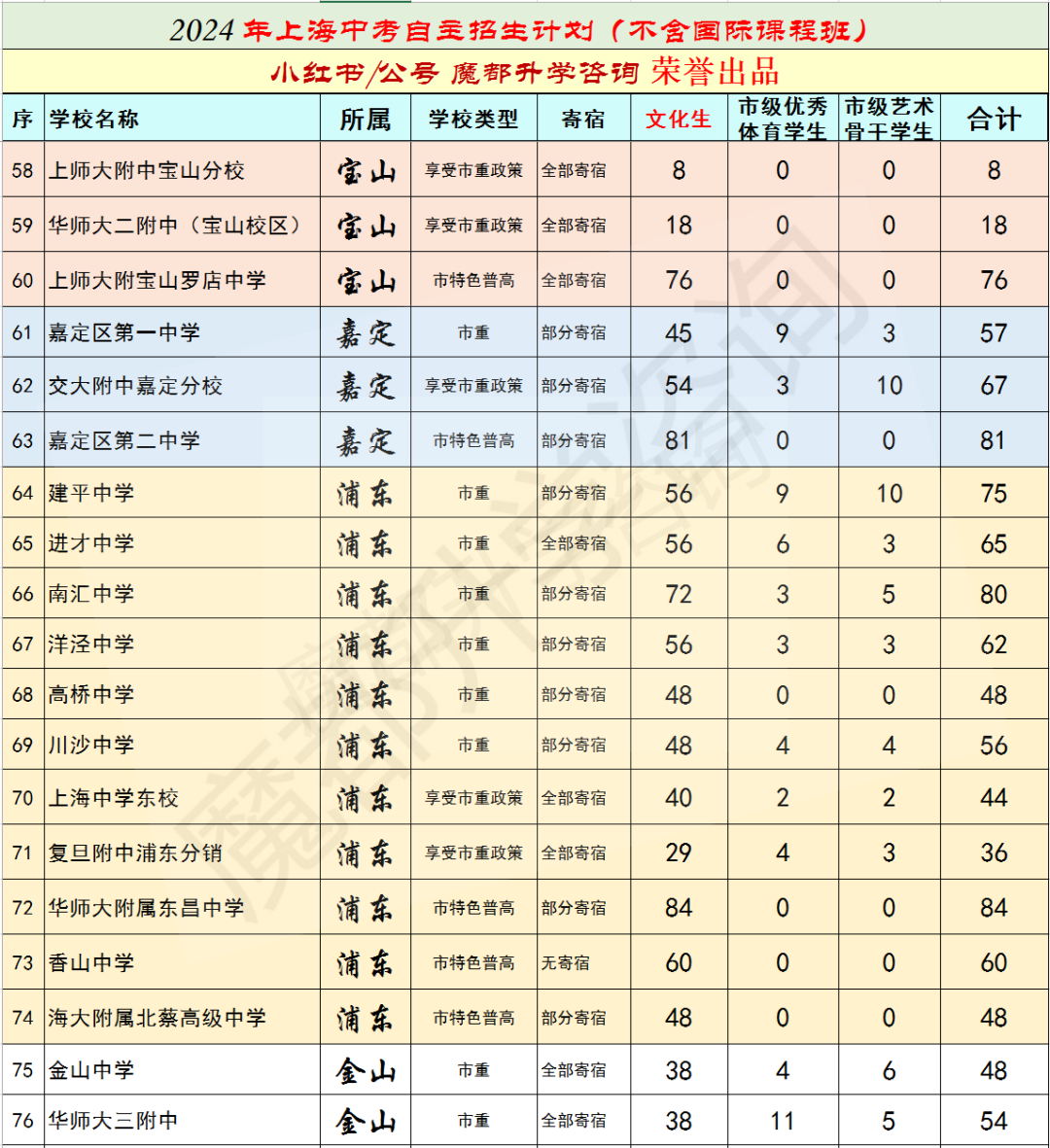Click arts value 10 in 交大附中嘉定分校 row
Screen dimensions: 1050x1148
[x=889, y=386]
